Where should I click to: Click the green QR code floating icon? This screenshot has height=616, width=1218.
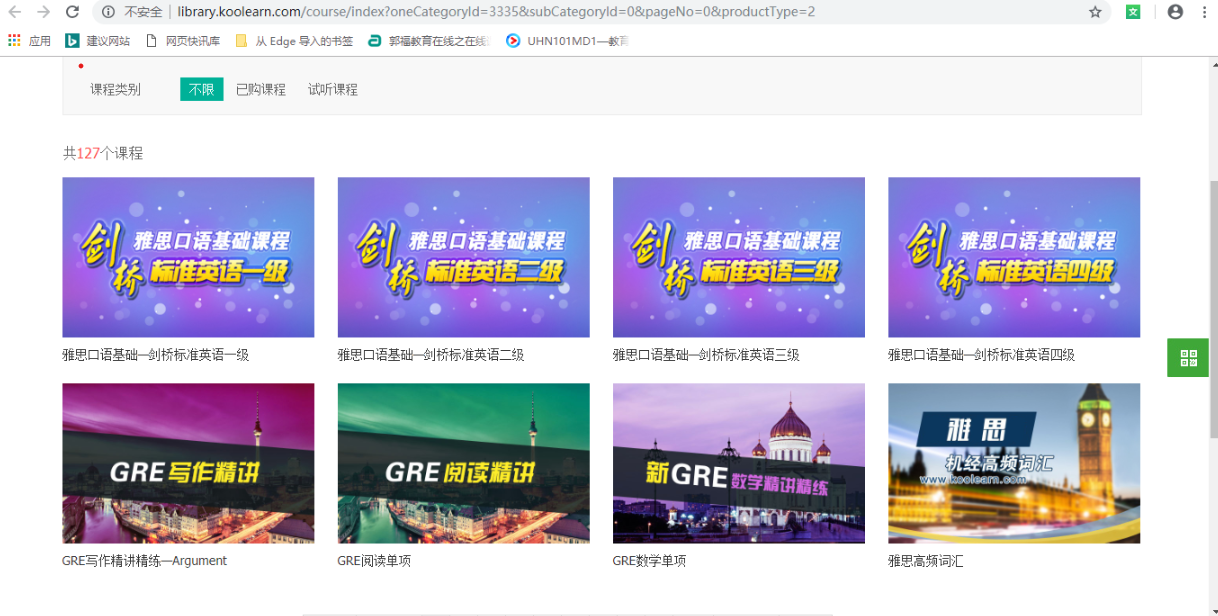pos(1188,358)
